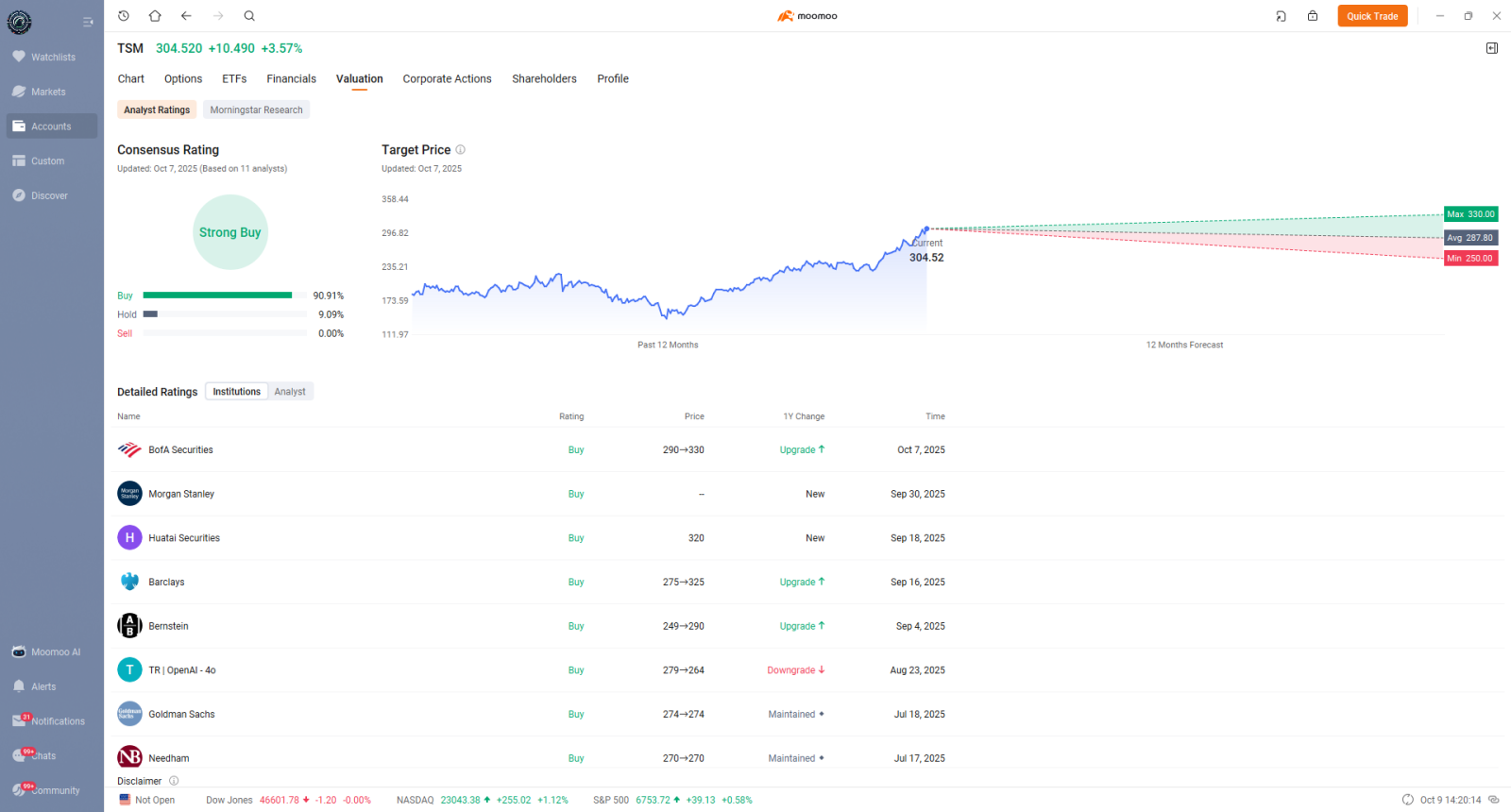Image resolution: width=1511 pixels, height=812 pixels.
Task: Switch to Corporate Actions tab
Action: click(447, 79)
